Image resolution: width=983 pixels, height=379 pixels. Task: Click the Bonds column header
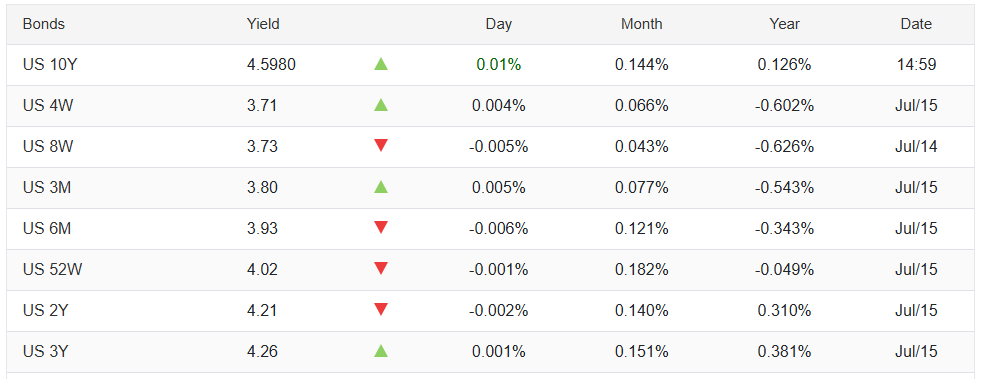click(44, 24)
